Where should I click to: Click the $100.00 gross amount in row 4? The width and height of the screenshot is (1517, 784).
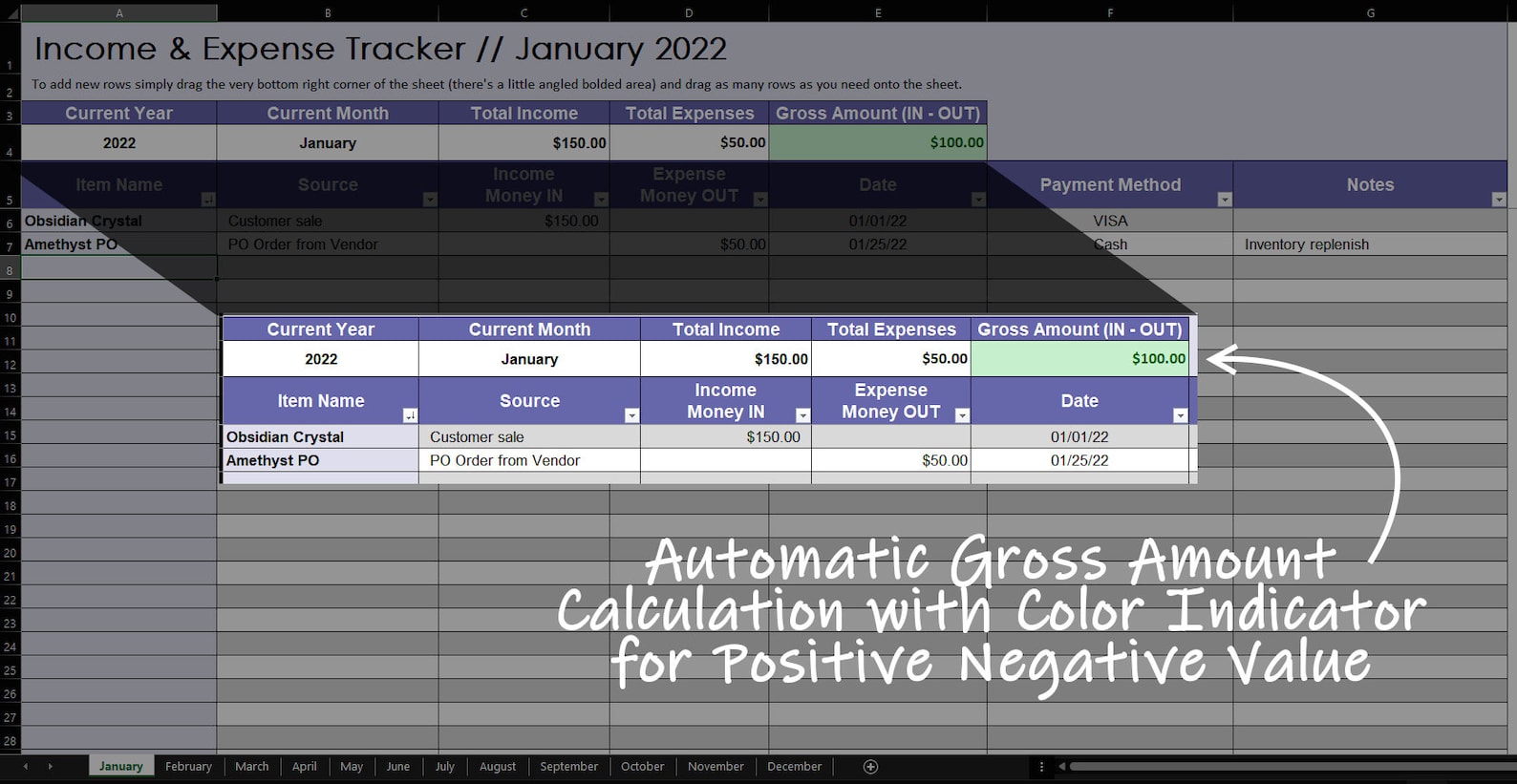[x=878, y=143]
